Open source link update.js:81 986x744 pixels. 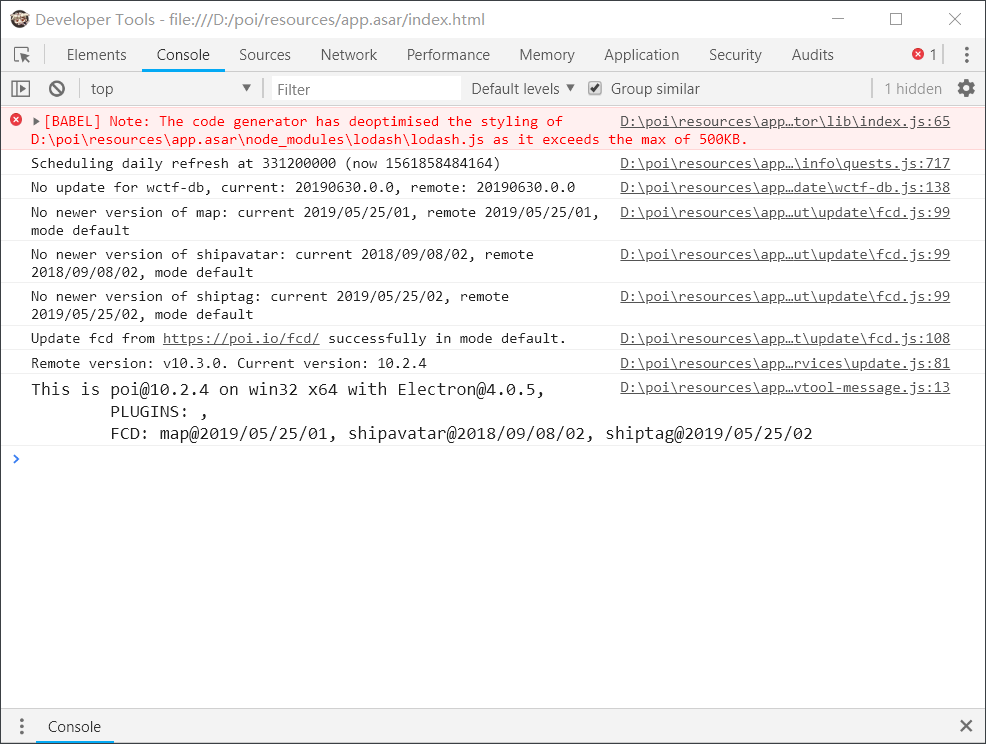coord(785,364)
